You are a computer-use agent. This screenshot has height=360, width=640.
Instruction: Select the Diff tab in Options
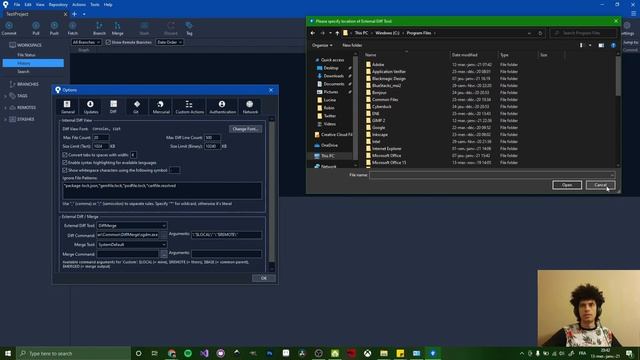coord(113,107)
